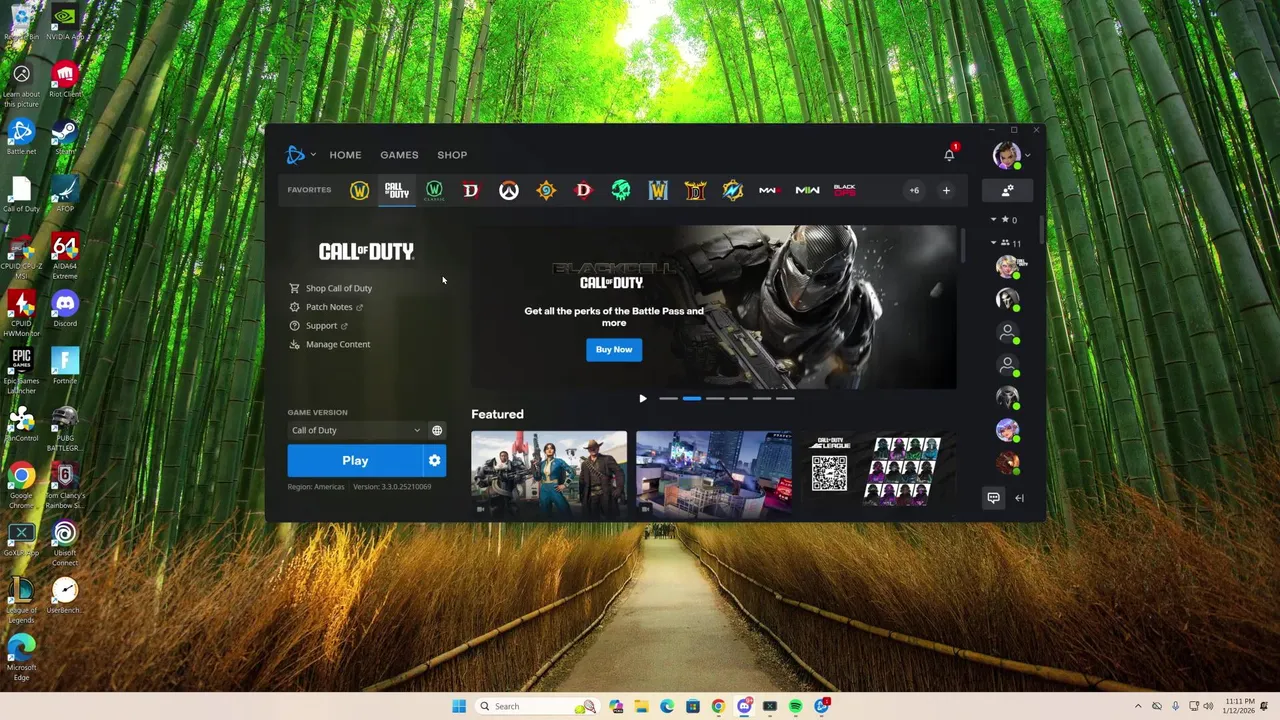The width and height of the screenshot is (1280, 720).
Task: Collapse the friends sidebar arrow
Action: (1019, 497)
